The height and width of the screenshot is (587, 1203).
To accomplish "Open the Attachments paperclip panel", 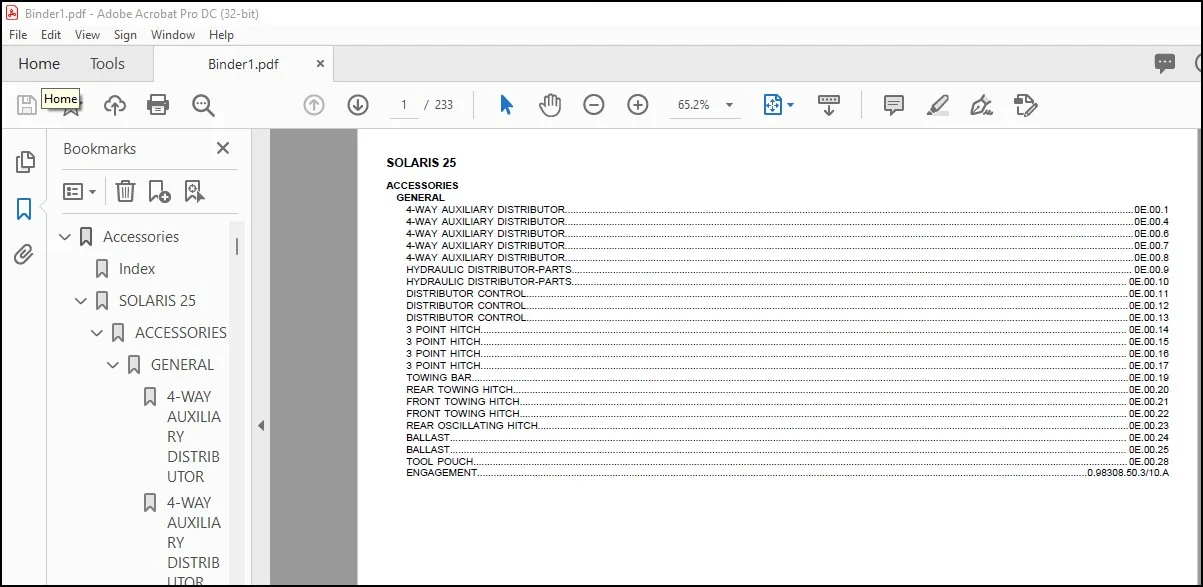I will tap(24, 254).
